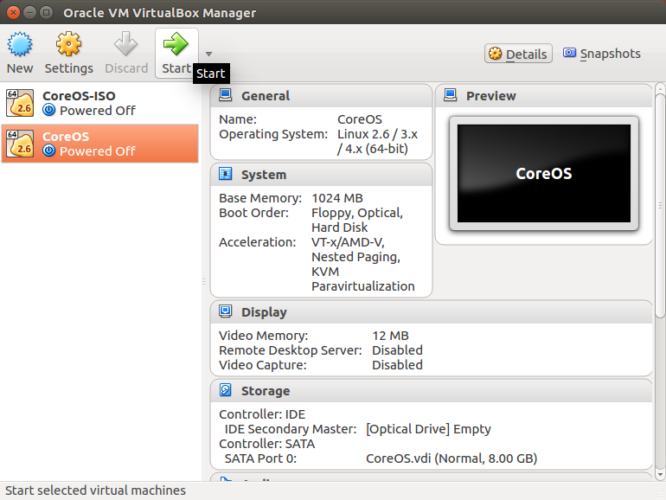Click the New virtual machine icon
Image resolution: width=666 pixels, height=500 pixels.
[x=19, y=52]
